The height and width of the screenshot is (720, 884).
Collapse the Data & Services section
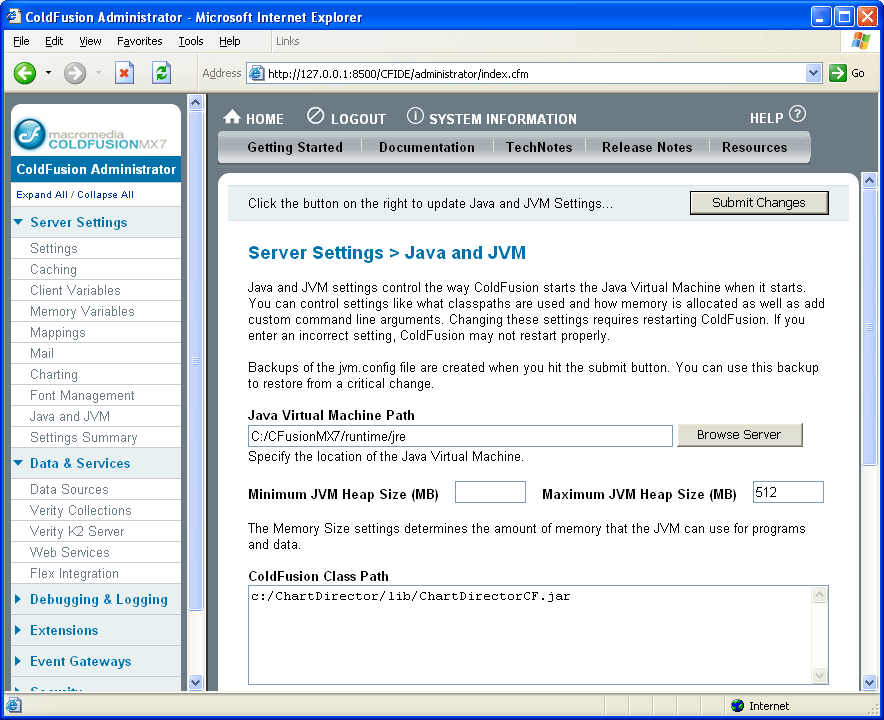click(x=18, y=463)
